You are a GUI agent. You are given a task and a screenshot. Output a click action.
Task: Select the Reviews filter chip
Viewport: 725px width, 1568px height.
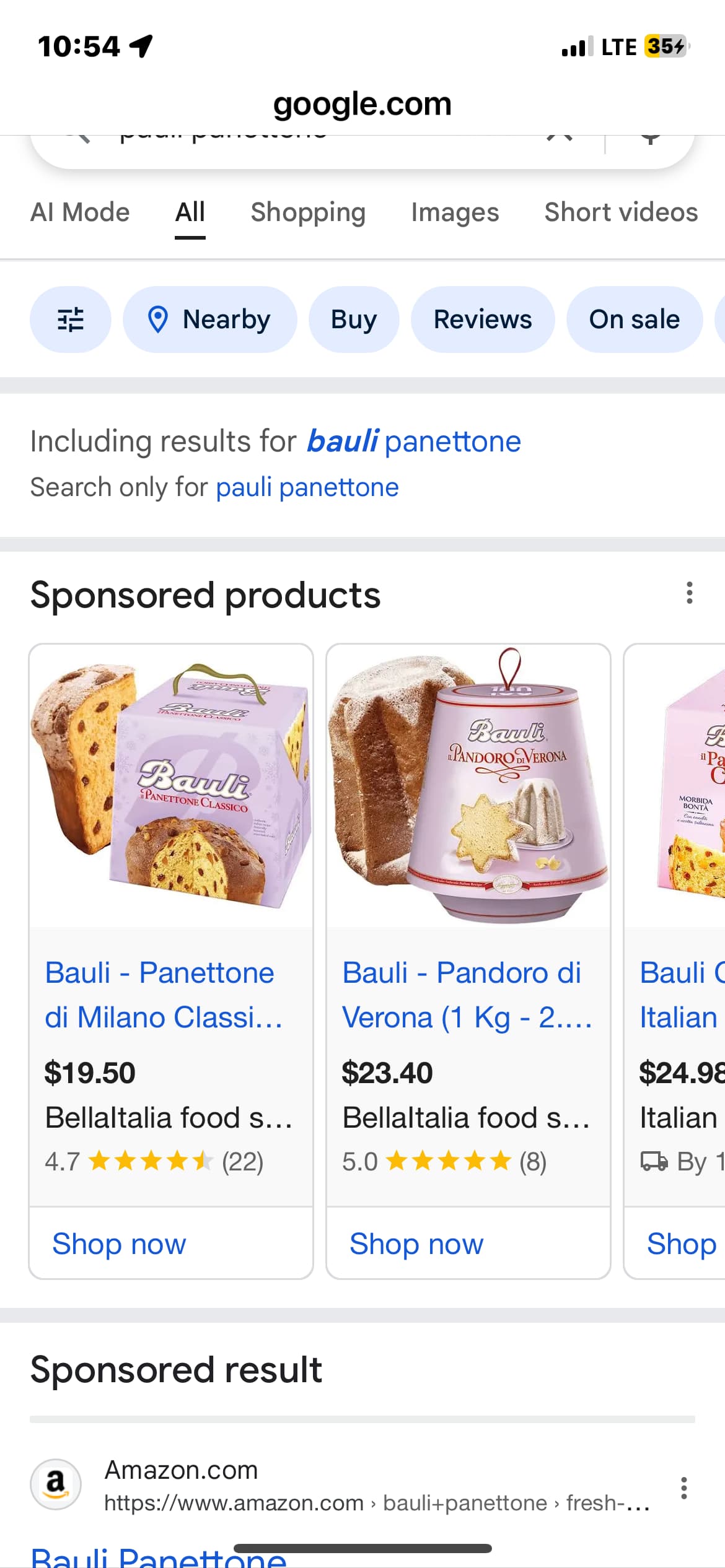point(483,320)
